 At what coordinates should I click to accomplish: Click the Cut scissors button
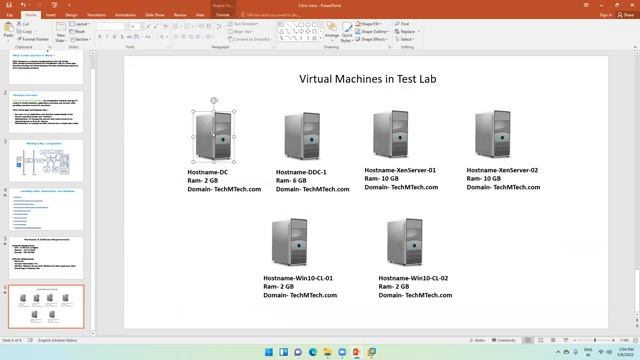23,24
